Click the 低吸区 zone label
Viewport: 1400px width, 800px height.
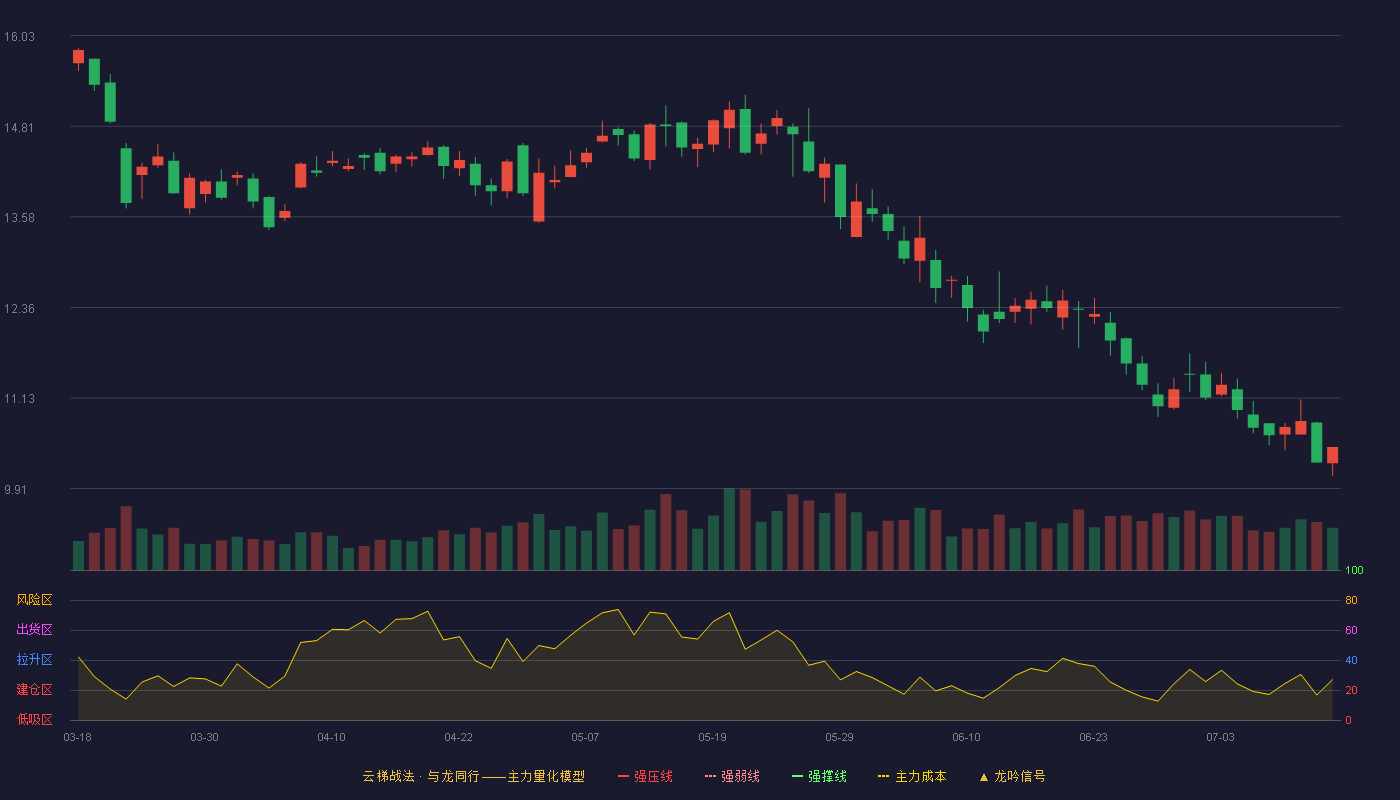(x=34, y=719)
